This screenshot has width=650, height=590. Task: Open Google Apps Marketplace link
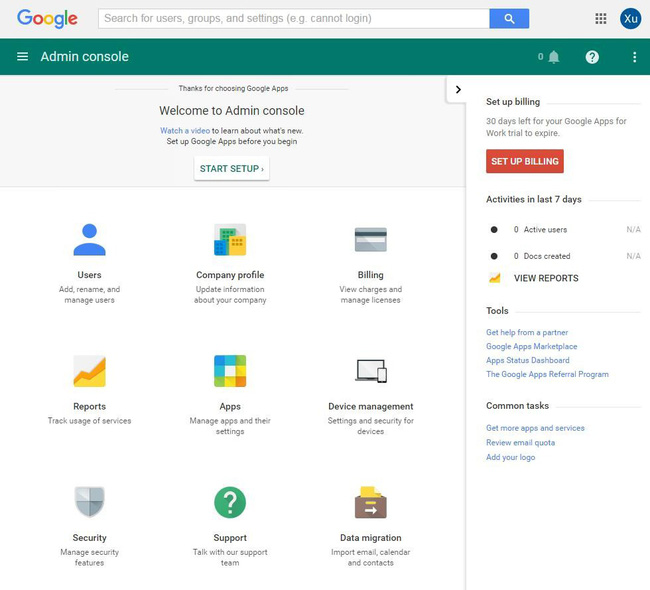[x=531, y=346]
